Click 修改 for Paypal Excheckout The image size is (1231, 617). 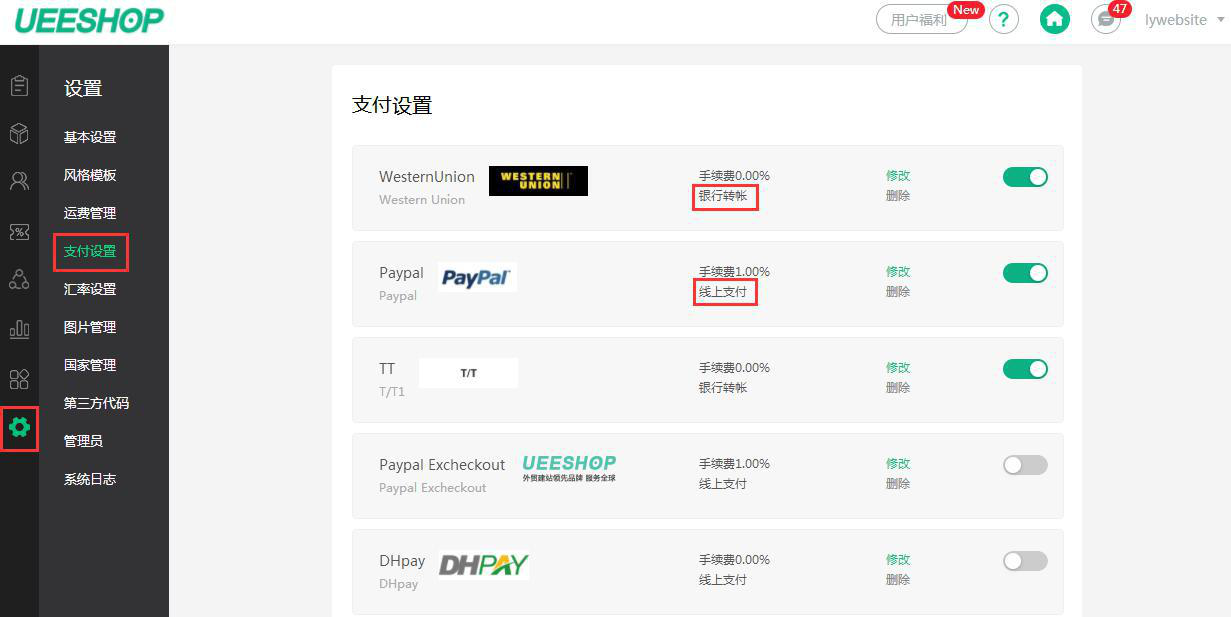898,464
